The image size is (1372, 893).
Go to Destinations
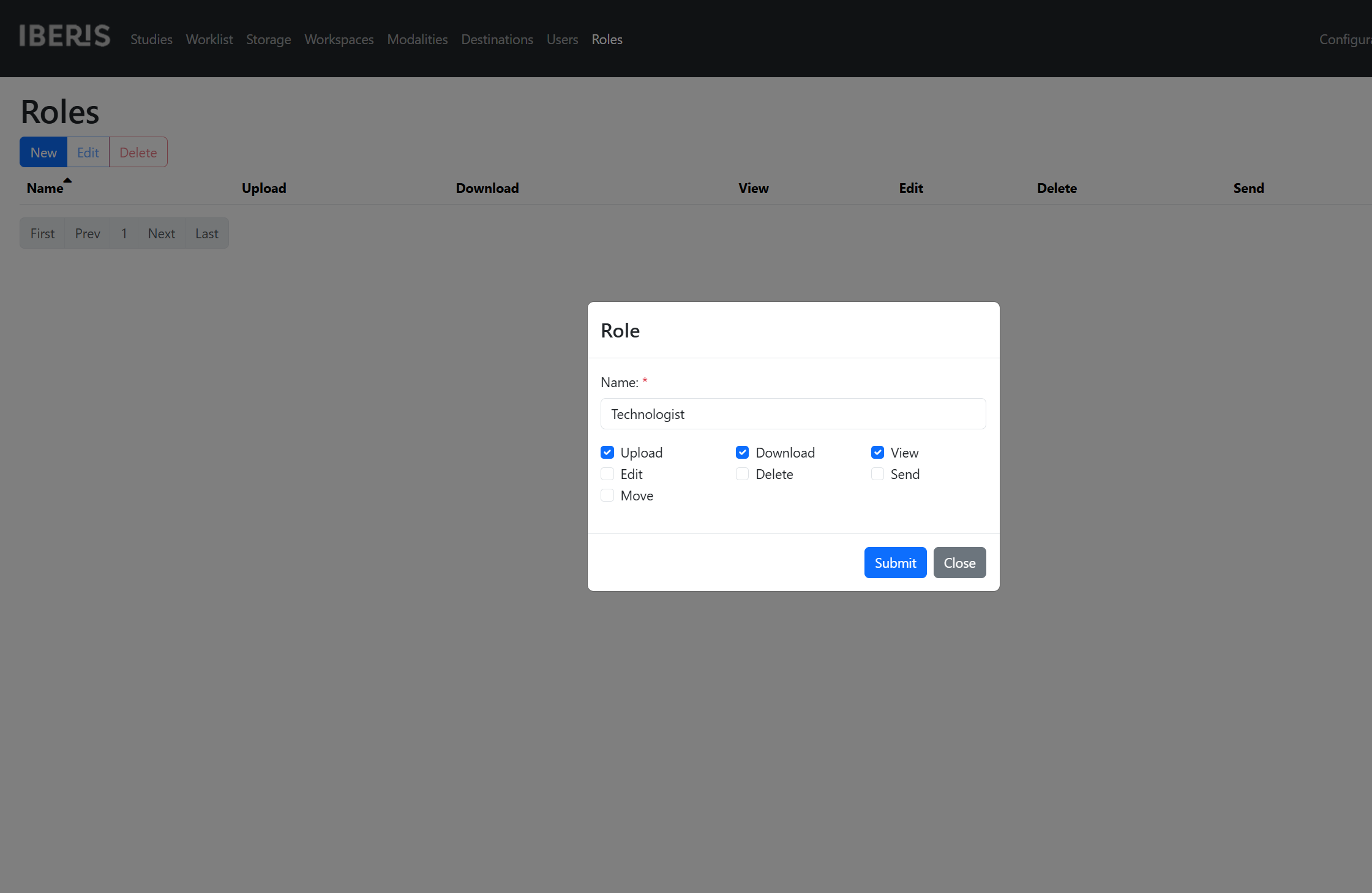[497, 39]
